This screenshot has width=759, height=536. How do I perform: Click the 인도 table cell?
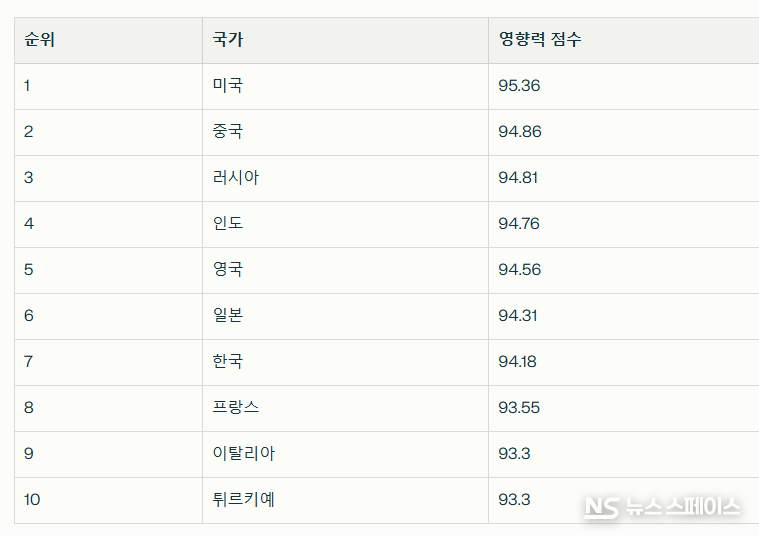click(228, 224)
